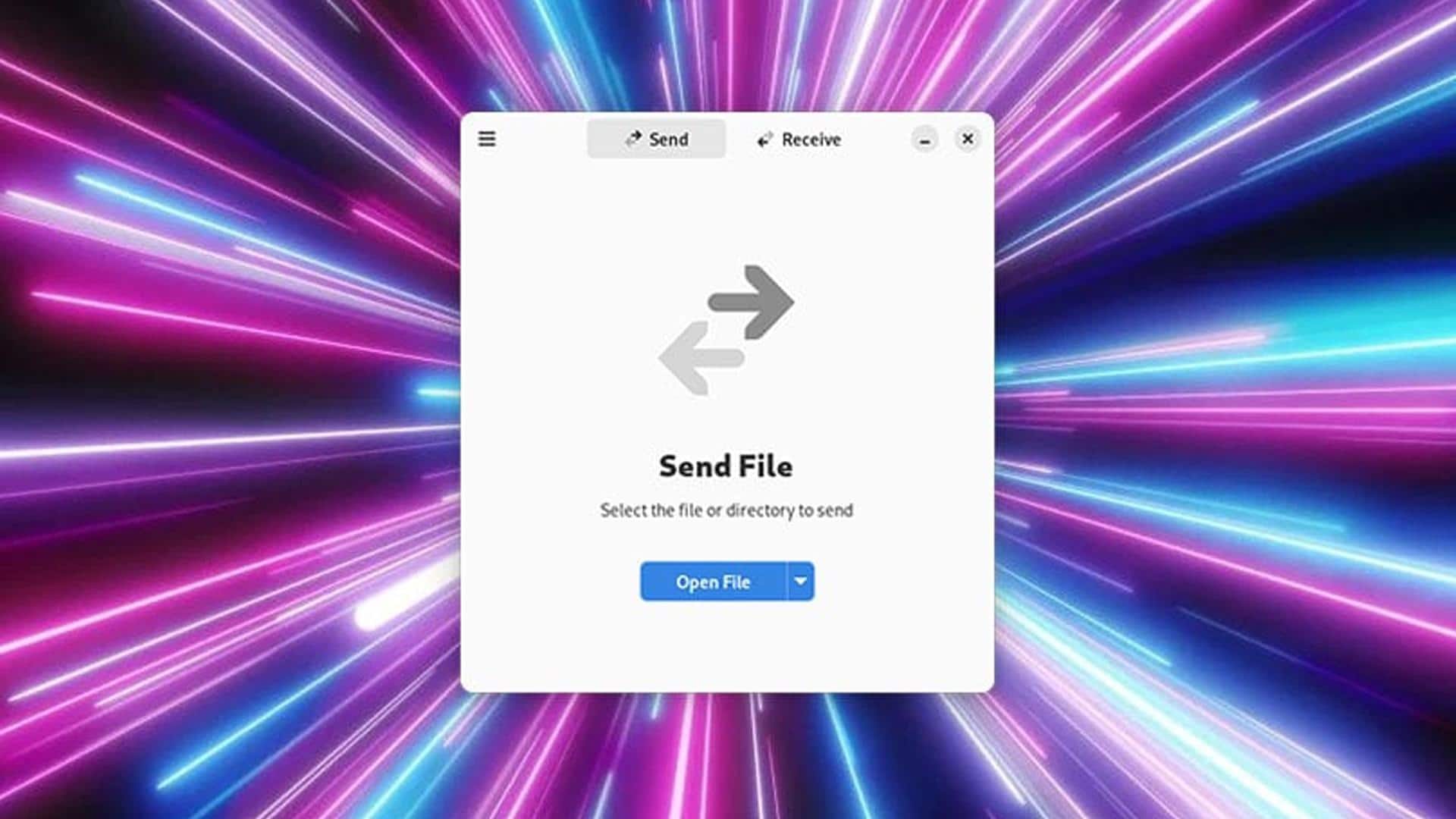Screen dimensions: 1456x819
Task: Expand the dropdown arrow beside Open File
Action: [x=801, y=582]
